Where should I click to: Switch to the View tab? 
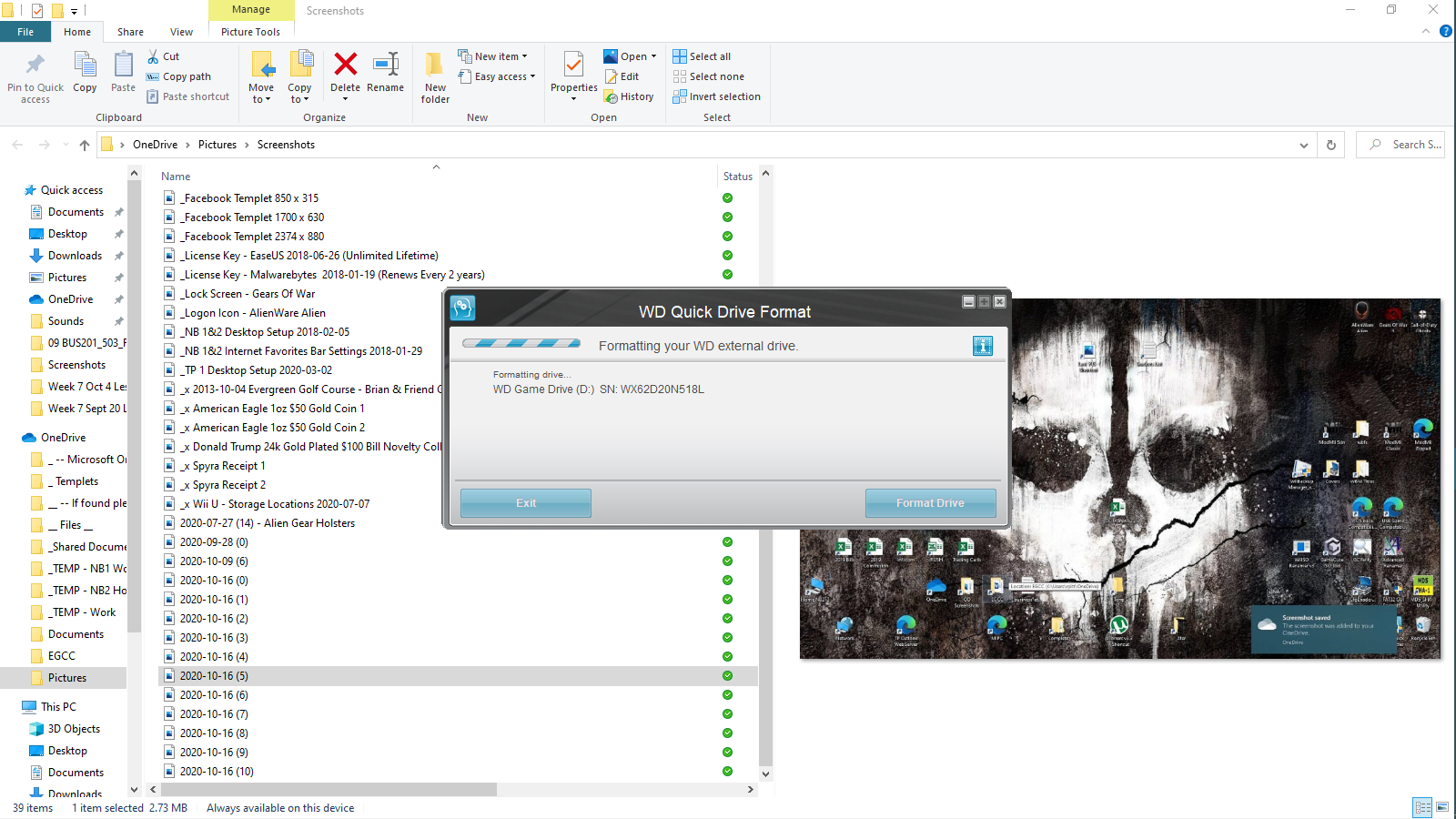(x=181, y=32)
